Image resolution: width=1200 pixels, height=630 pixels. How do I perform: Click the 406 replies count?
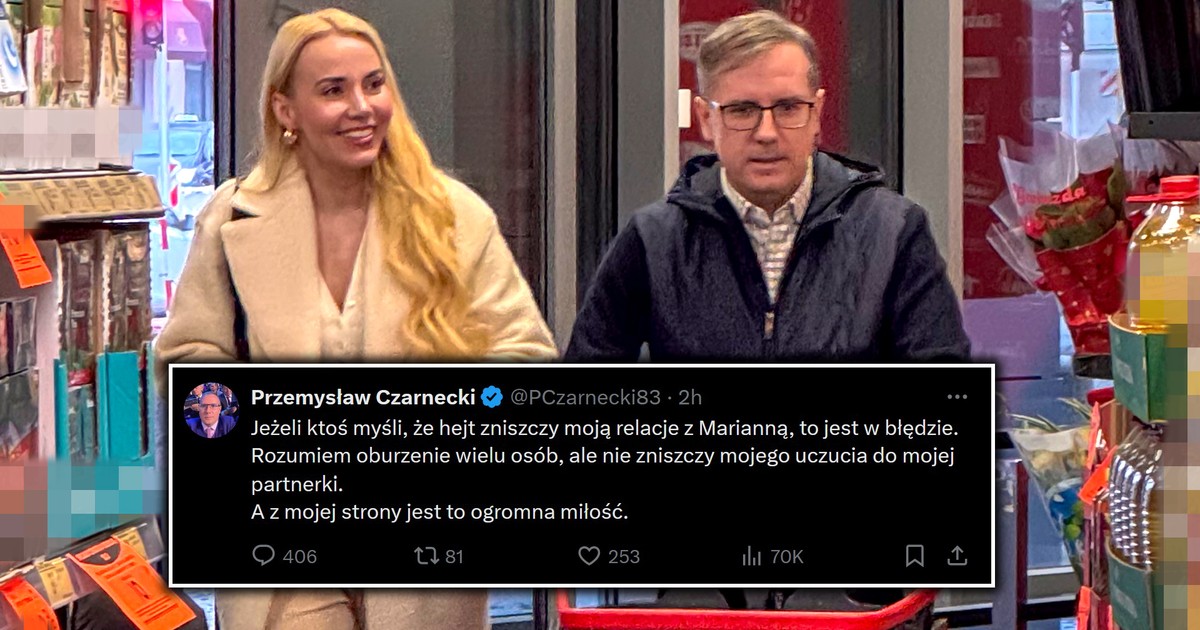[x=300, y=557]
